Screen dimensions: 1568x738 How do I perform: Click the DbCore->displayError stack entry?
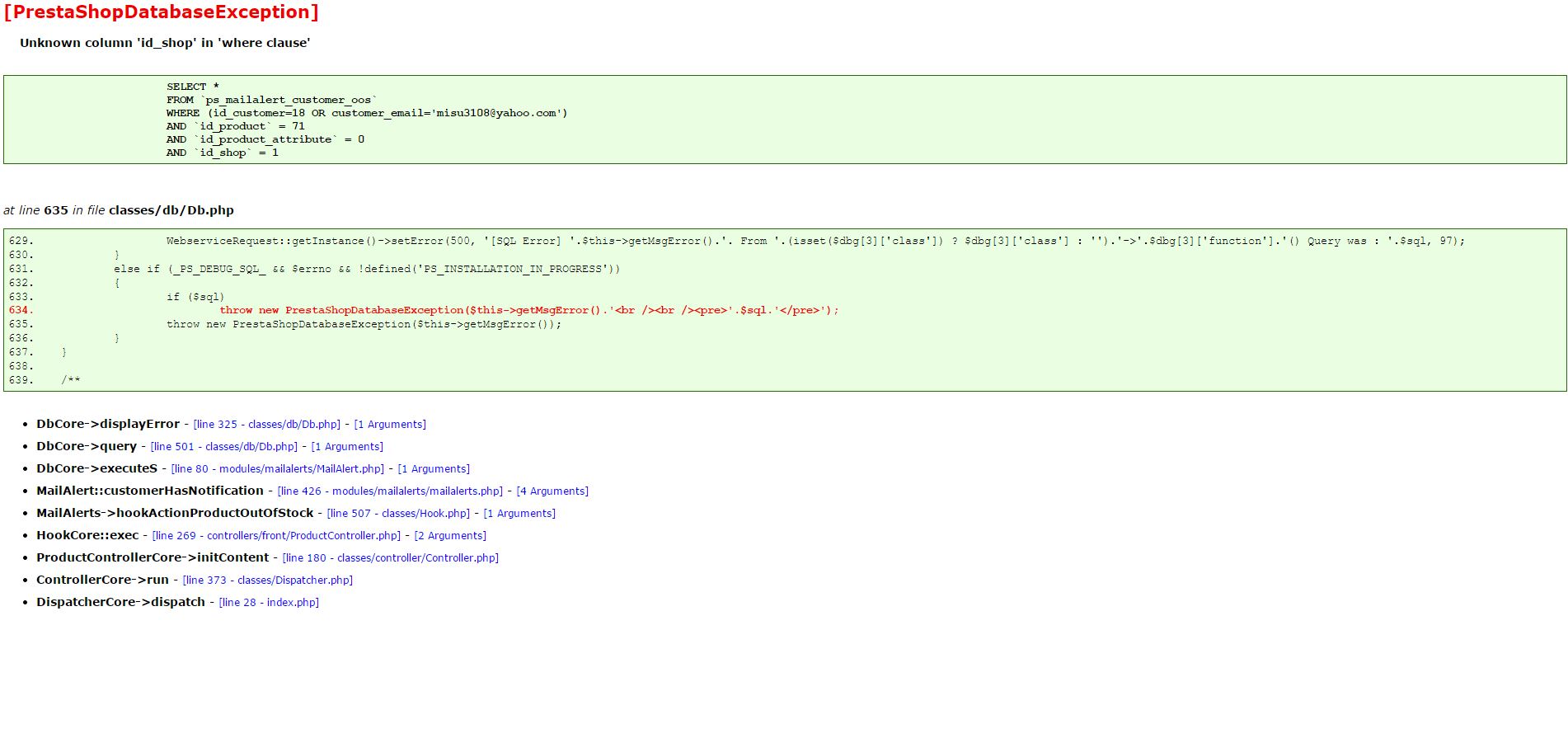coord(108,424)
